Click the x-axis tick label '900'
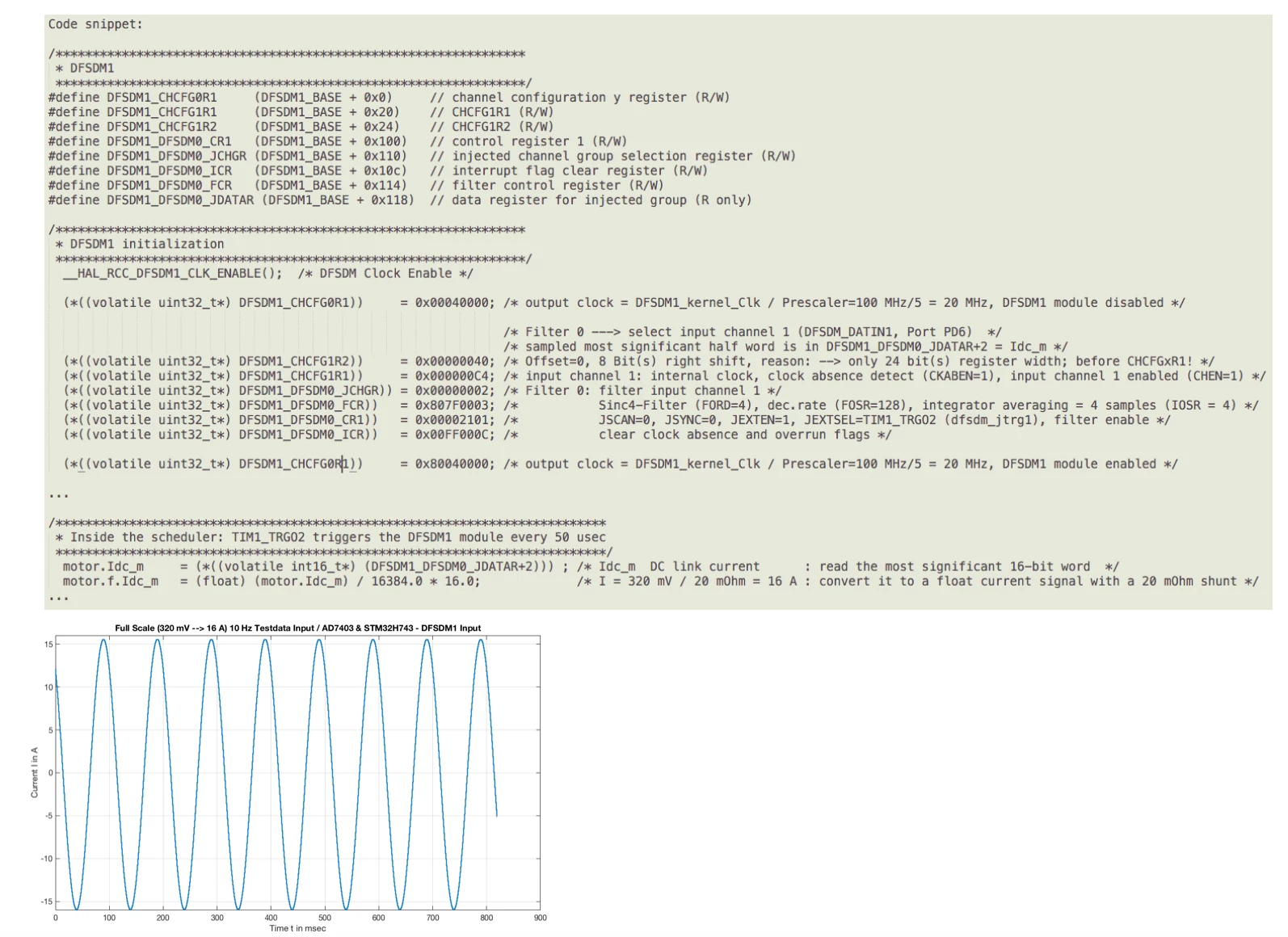 click(540, 918)
